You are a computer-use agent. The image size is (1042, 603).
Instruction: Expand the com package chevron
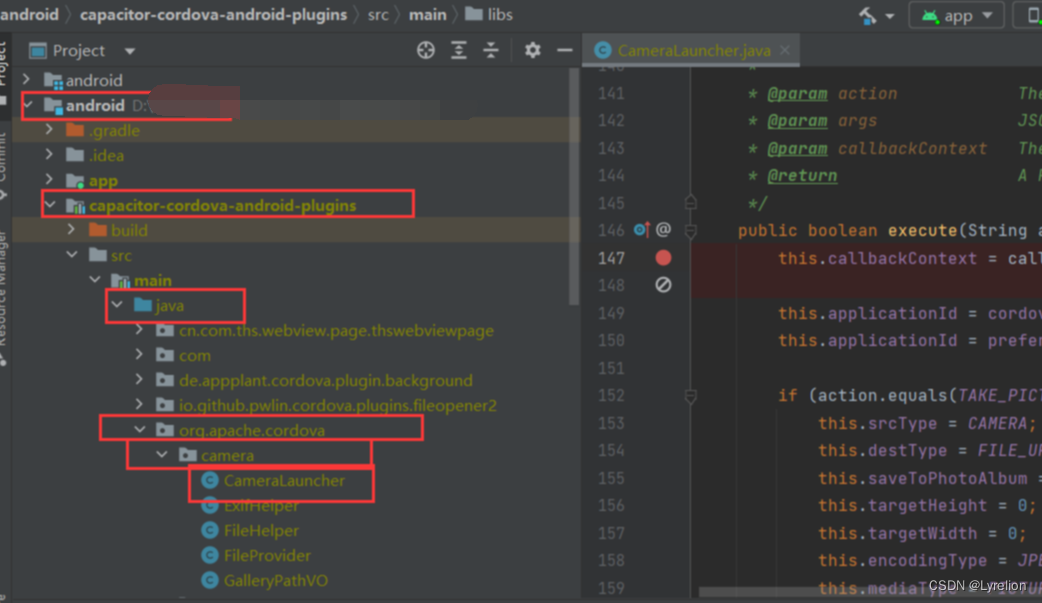140,355
